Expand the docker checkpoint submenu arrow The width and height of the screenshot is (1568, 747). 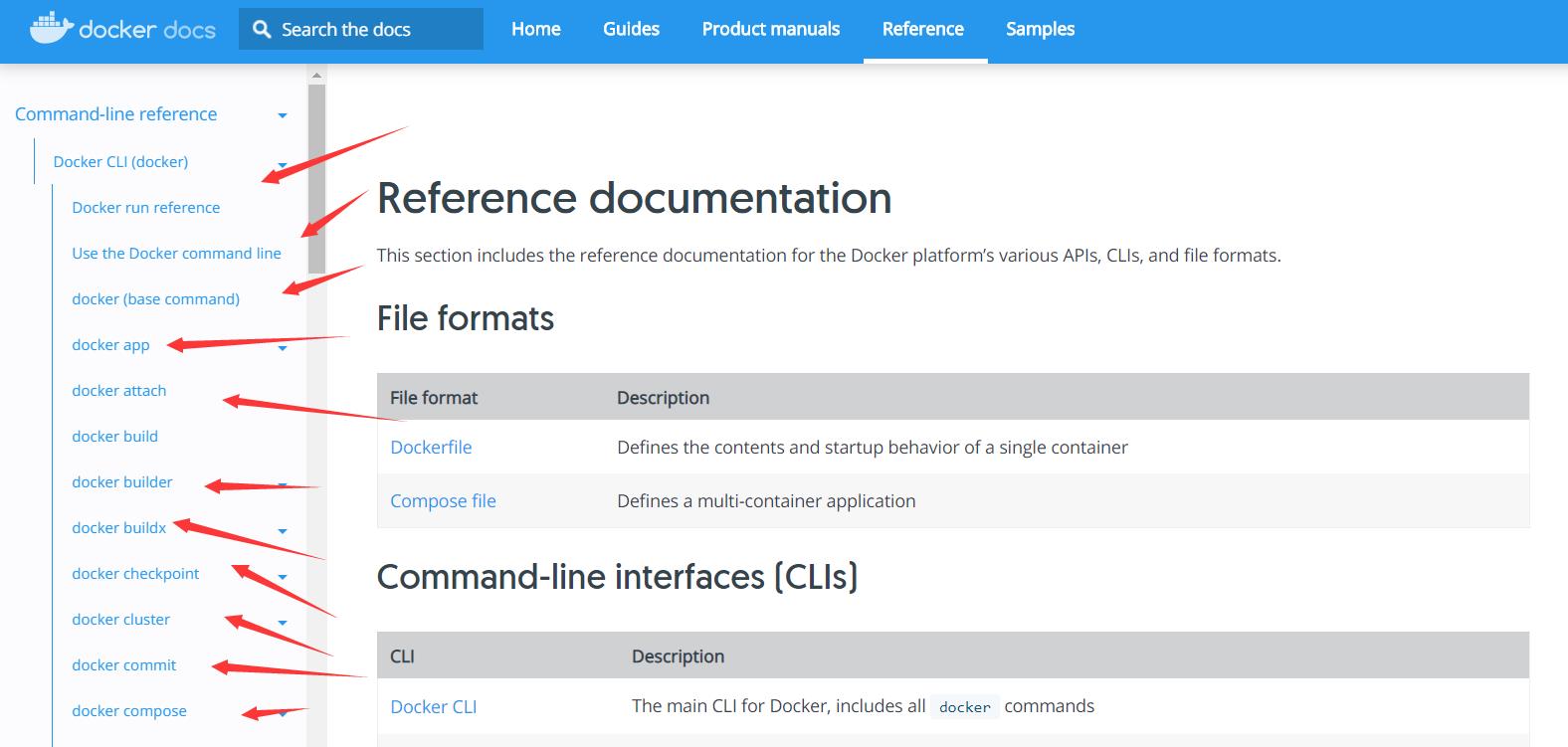click(283, 576)
